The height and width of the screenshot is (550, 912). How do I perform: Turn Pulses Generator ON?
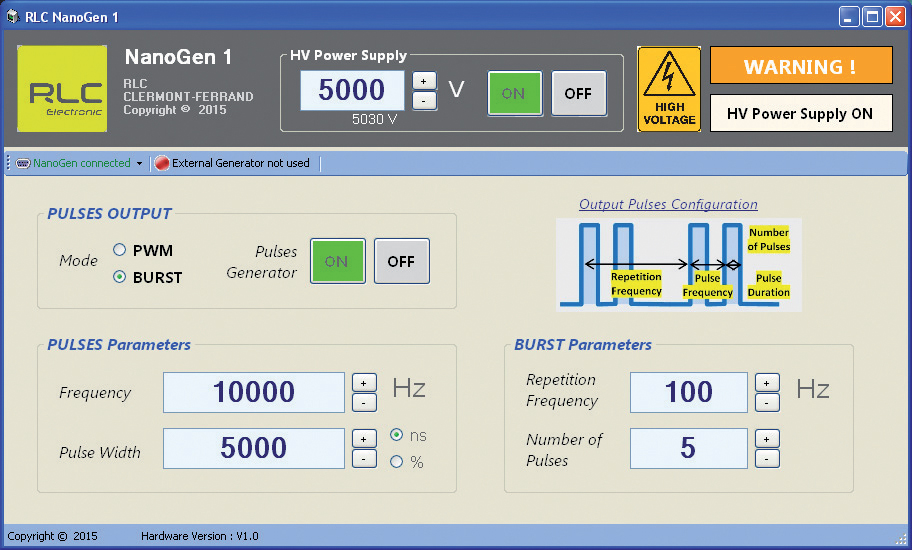tap(338, 261)
